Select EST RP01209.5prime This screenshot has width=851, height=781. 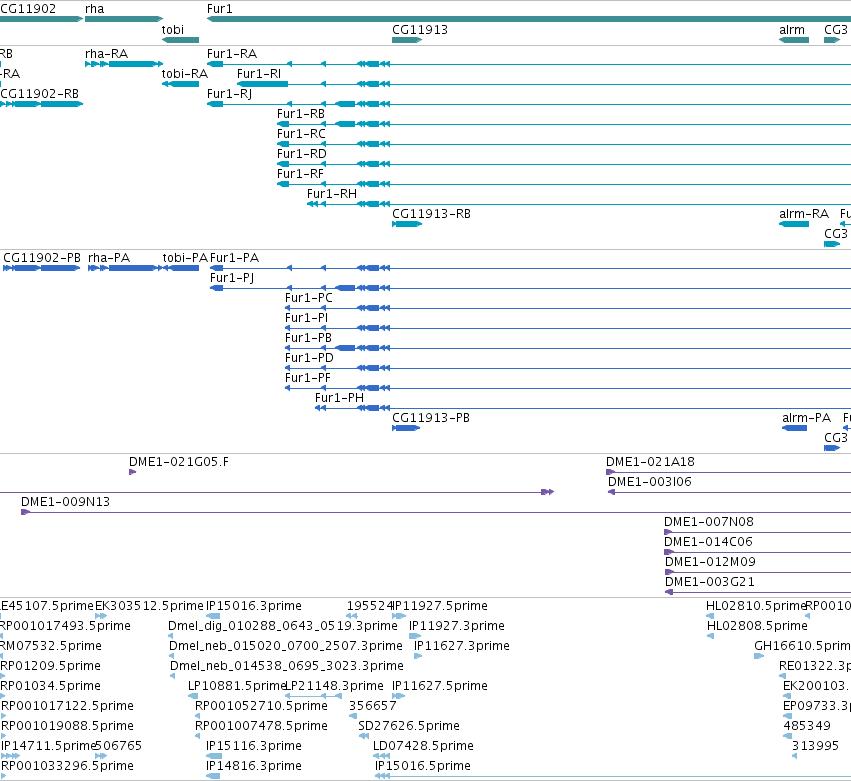coord(50,667)
